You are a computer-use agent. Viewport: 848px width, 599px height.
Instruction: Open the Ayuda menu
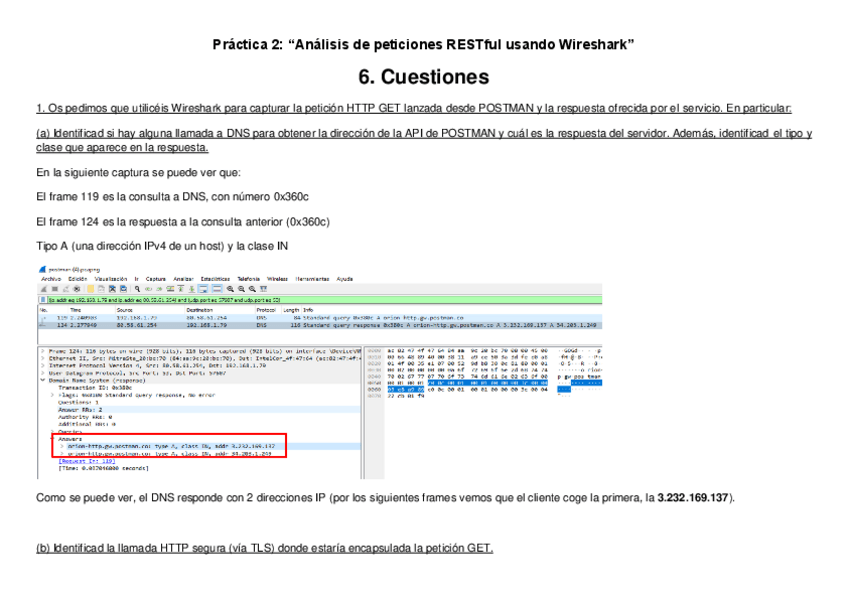(344, 279)
